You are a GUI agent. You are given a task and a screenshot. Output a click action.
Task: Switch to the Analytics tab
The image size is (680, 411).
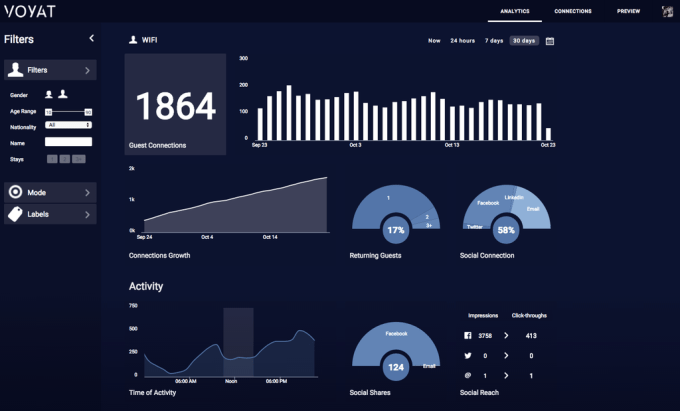click(x=515, y=11)
